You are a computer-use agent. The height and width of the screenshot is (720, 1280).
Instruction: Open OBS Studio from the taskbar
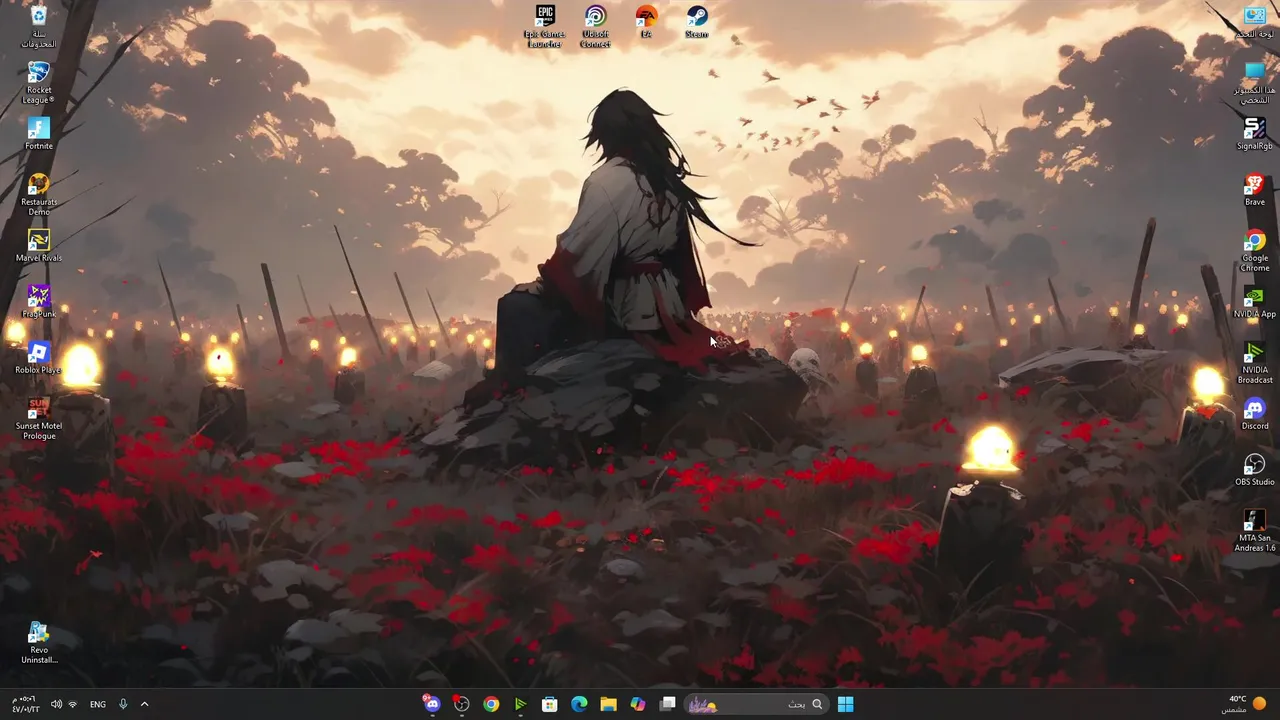coord(461,704)
